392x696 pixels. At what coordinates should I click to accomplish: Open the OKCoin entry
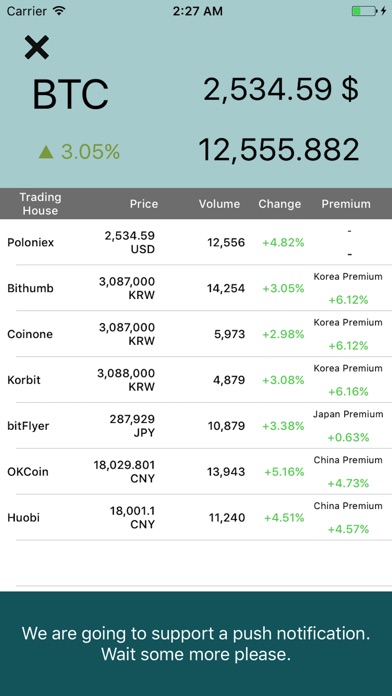(x=196, y=471)
